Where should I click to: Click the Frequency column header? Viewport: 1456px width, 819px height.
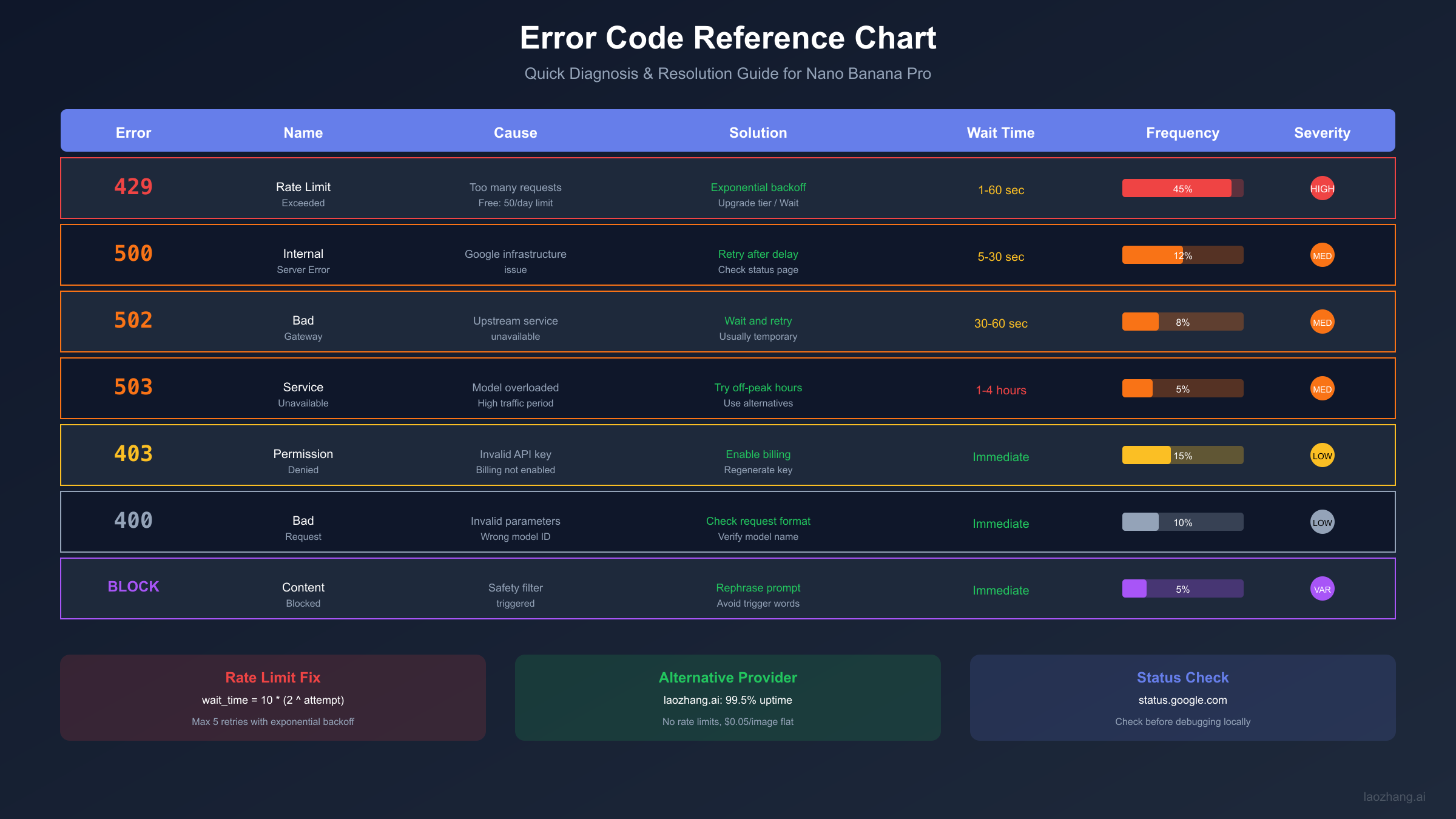pos(1182,132)
